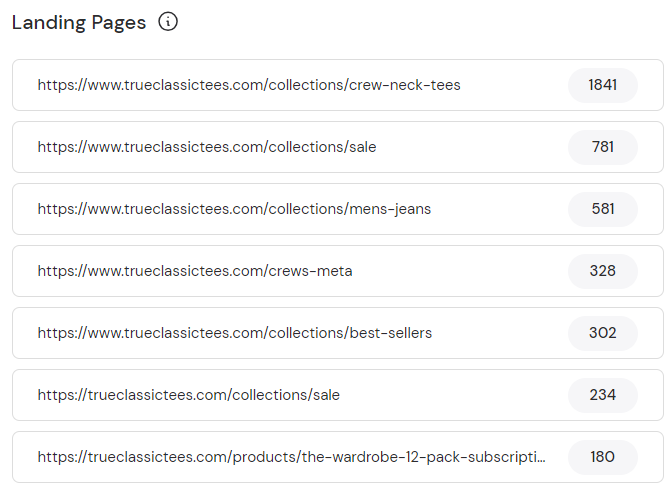This screenshot has width=672, height=485.
Task: Select the 328 count badge
Action: click(x=602, y=271)
